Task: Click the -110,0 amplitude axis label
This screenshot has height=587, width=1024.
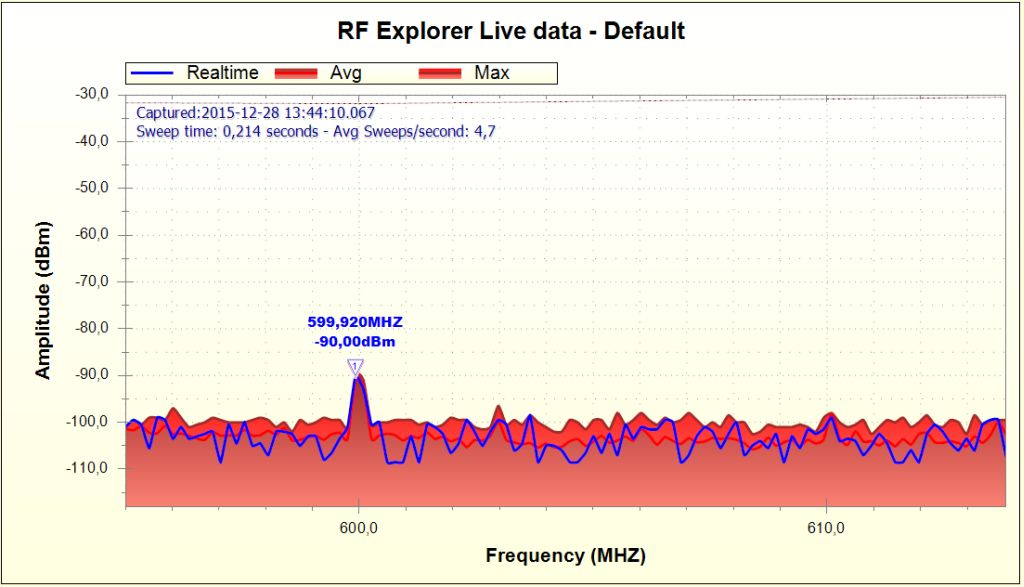Action: coord(88,468)
